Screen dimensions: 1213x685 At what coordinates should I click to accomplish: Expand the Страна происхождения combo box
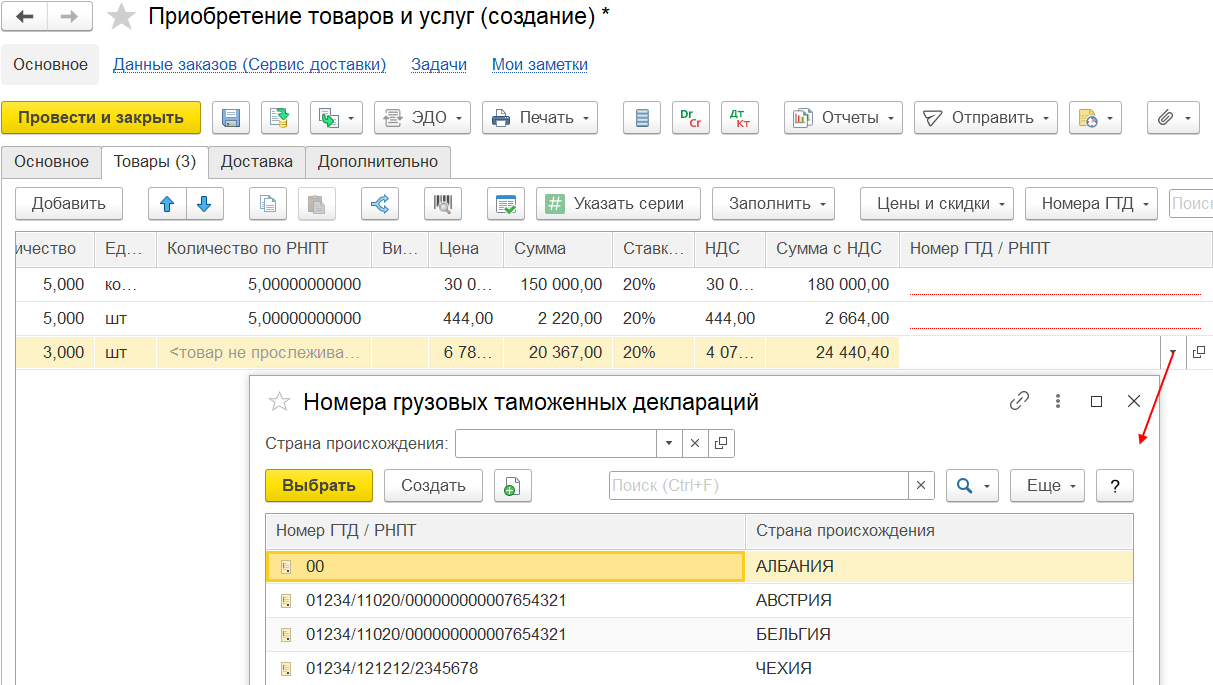click(669, 443)
